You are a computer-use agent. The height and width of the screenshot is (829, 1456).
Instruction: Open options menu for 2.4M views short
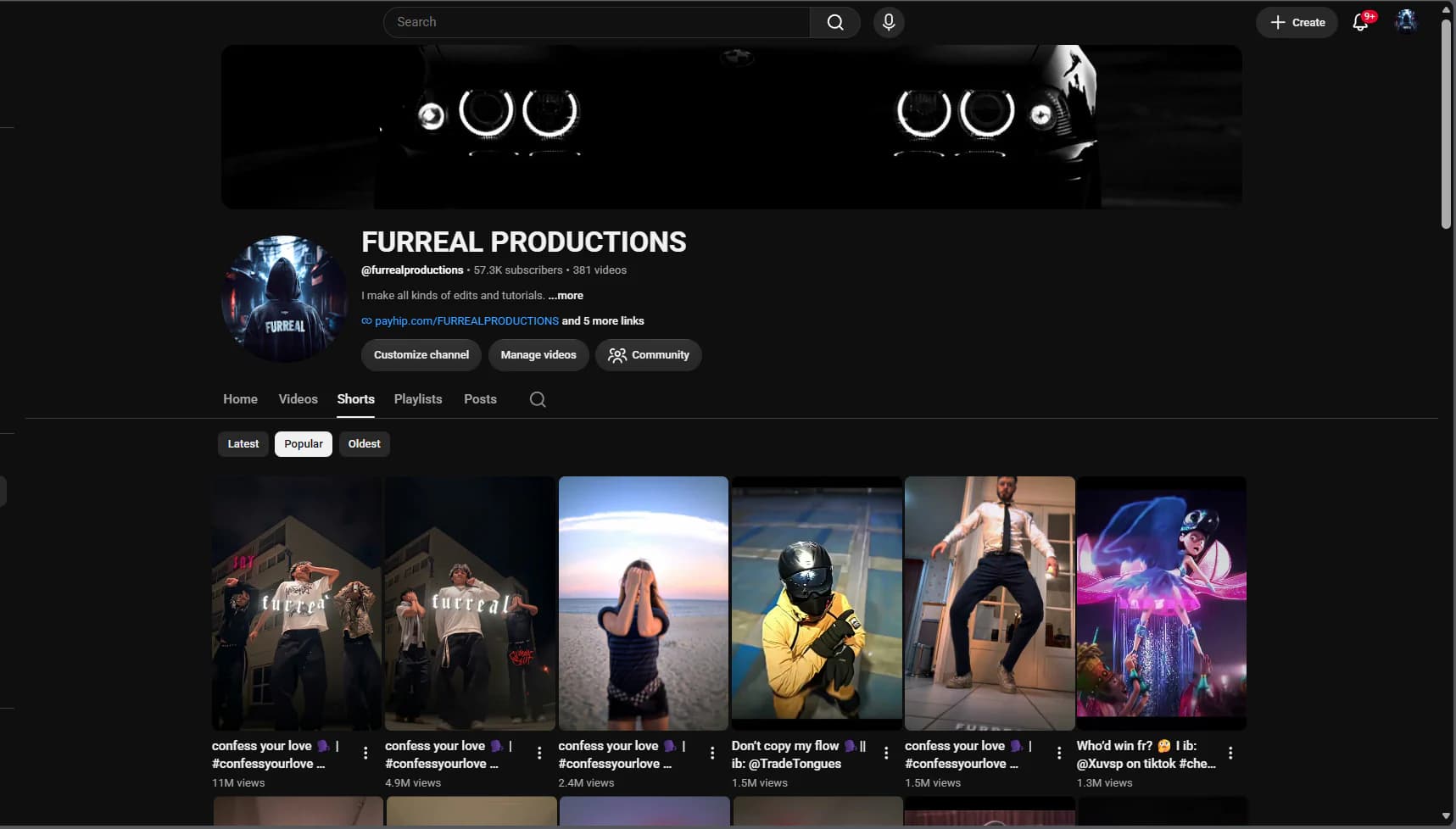click(x=712, y=753)
